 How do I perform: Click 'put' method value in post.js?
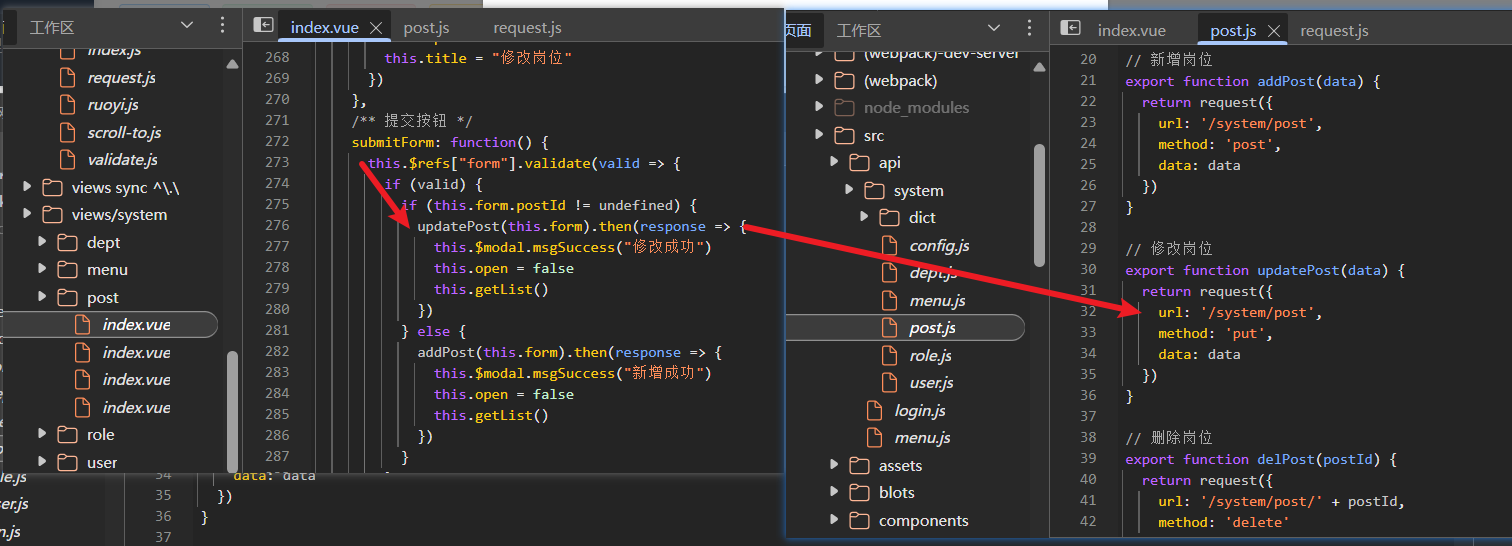pos(1245,333)
